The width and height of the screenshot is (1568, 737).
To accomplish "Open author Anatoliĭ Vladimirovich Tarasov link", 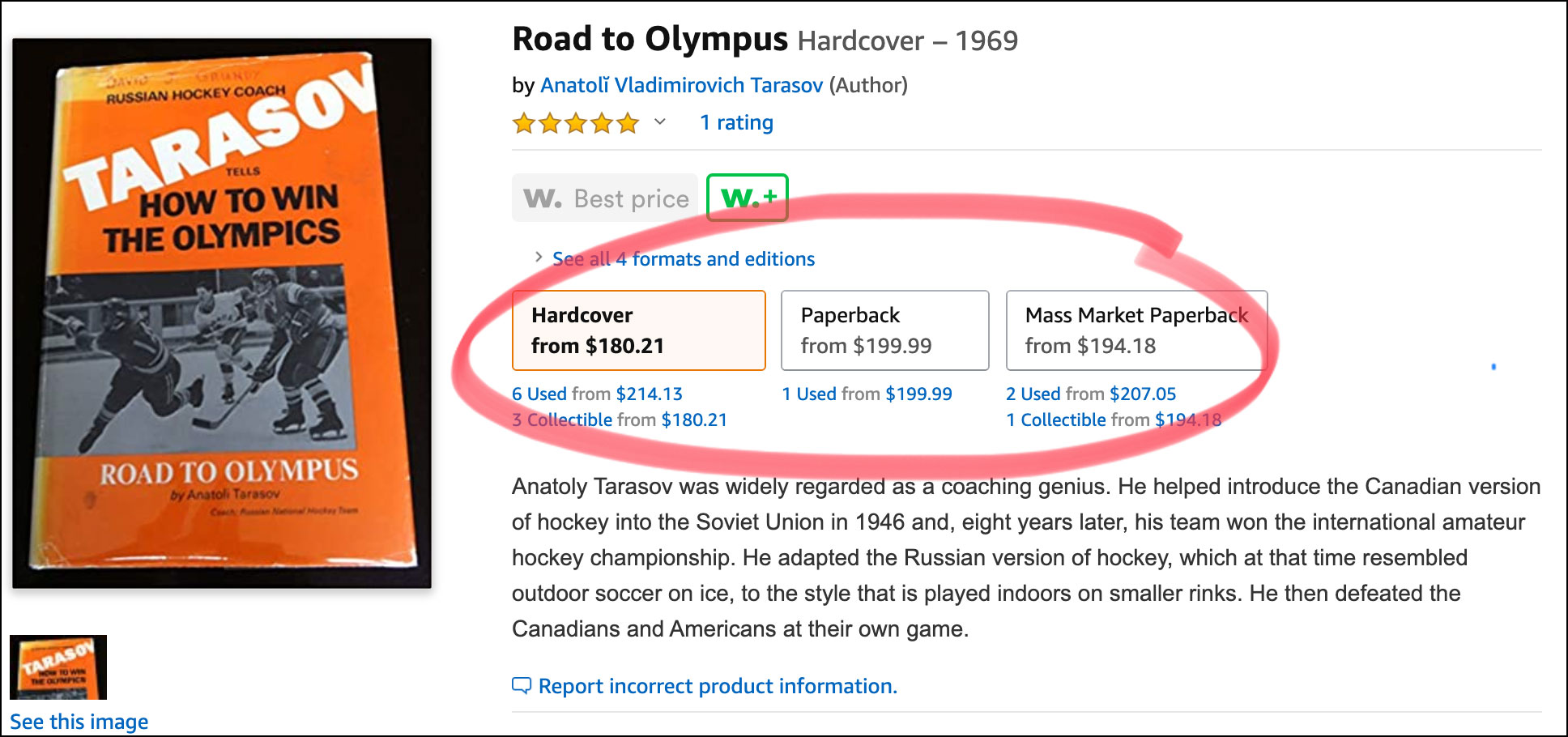I will pos(681,85).
